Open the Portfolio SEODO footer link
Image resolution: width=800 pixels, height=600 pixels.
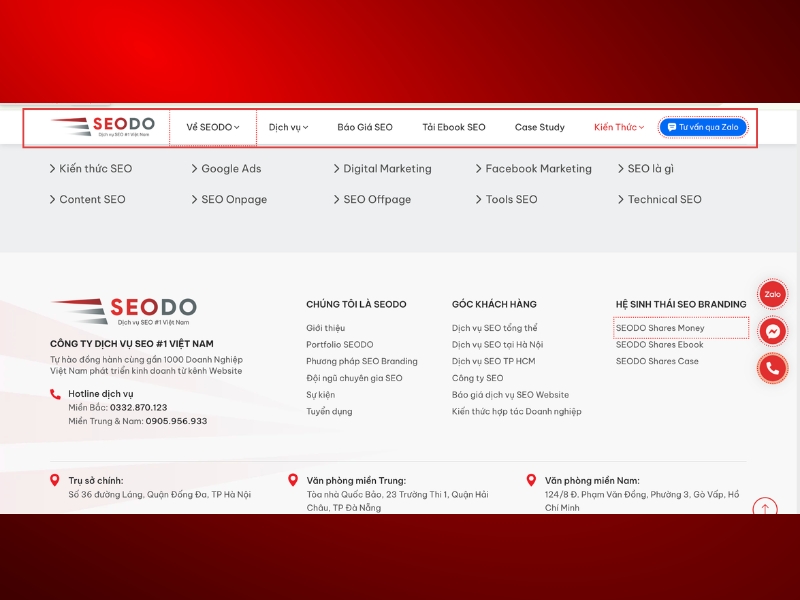point(340,344)
